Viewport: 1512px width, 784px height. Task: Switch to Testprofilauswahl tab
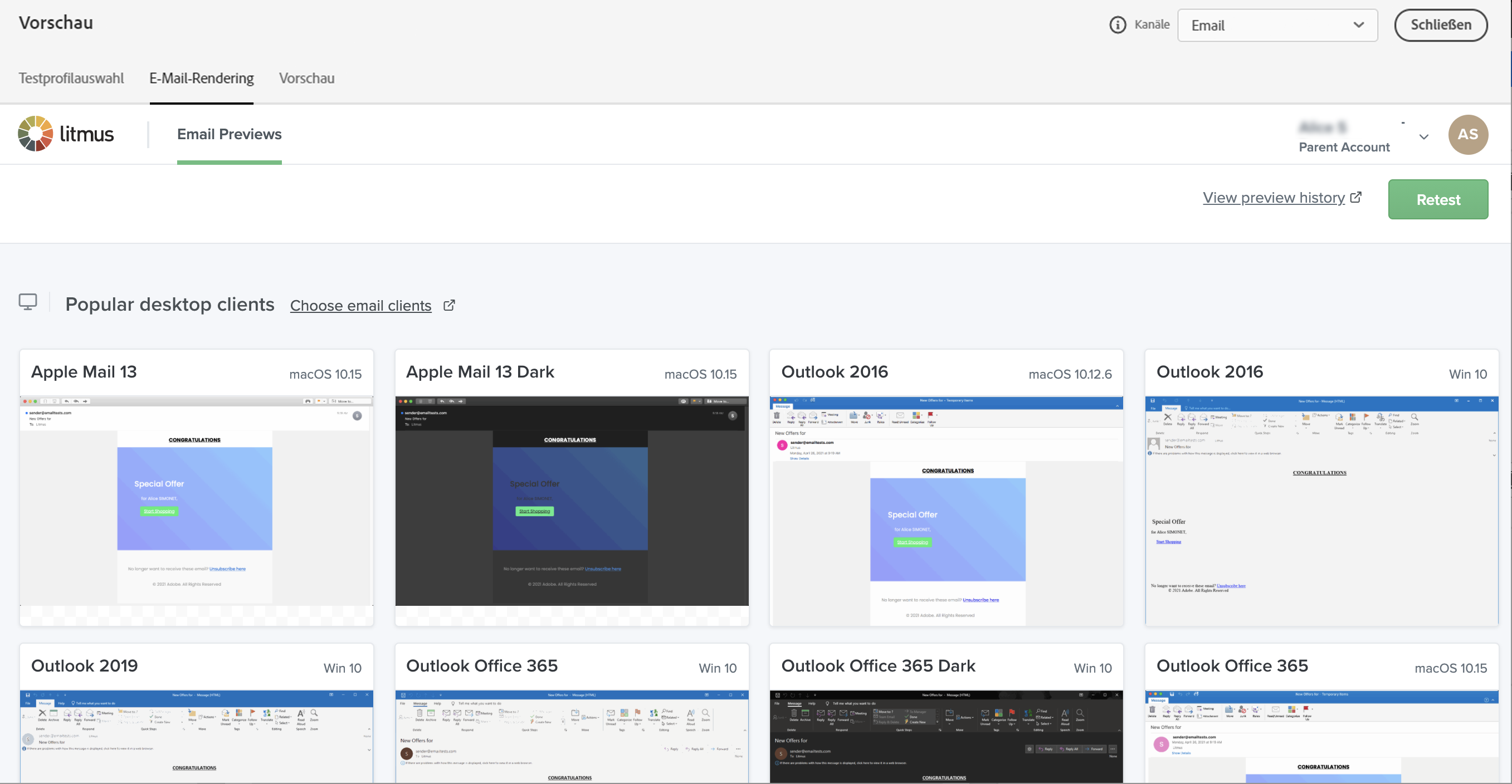tap(71, 78)
